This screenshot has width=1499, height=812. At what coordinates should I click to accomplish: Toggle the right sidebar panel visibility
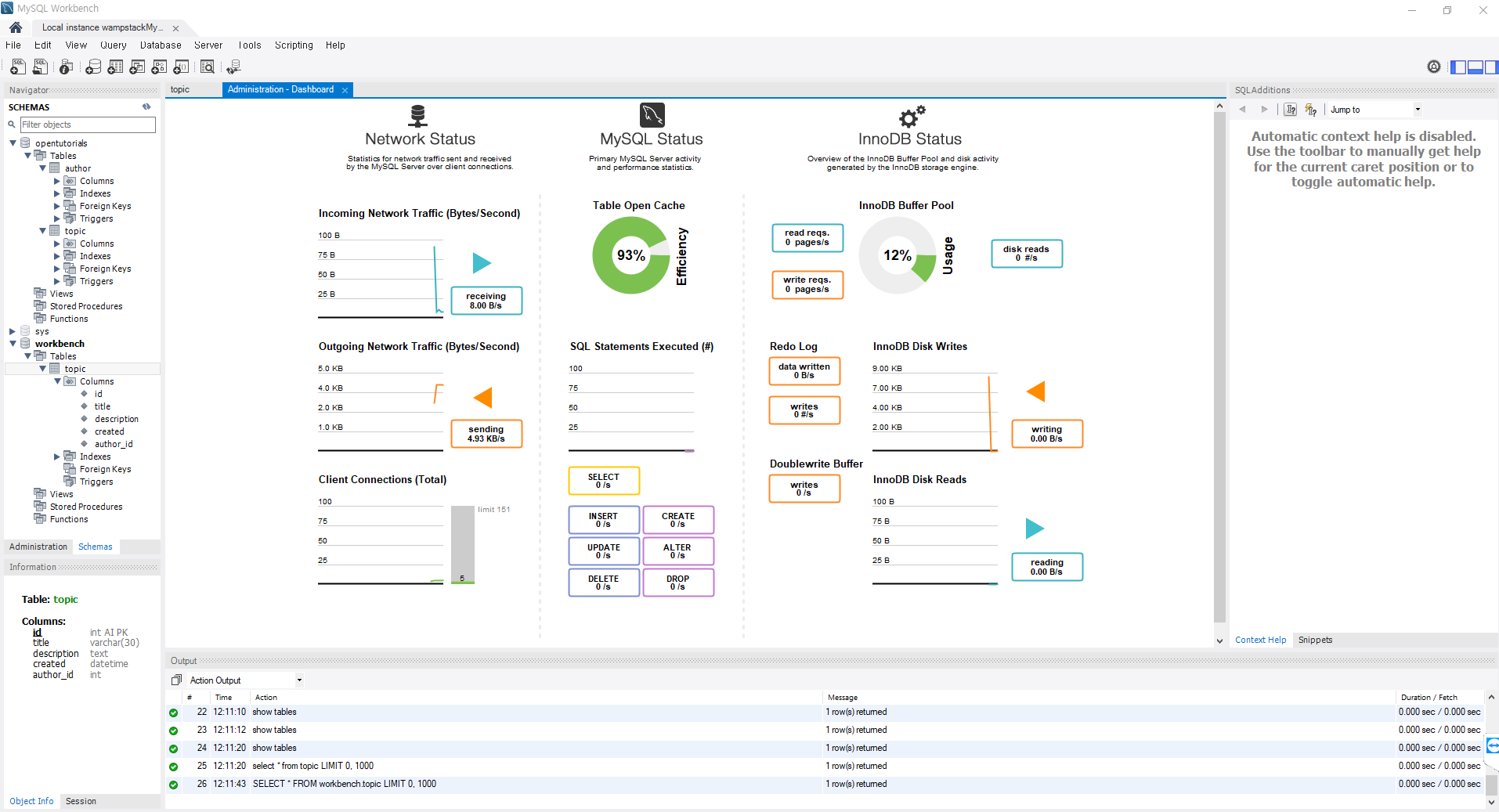point(1490,67)
